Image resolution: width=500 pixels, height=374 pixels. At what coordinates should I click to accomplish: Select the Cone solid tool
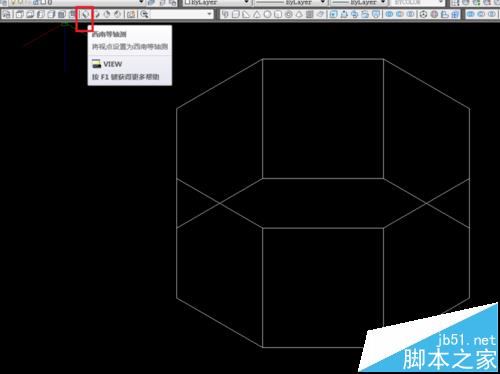pos(257,14)
